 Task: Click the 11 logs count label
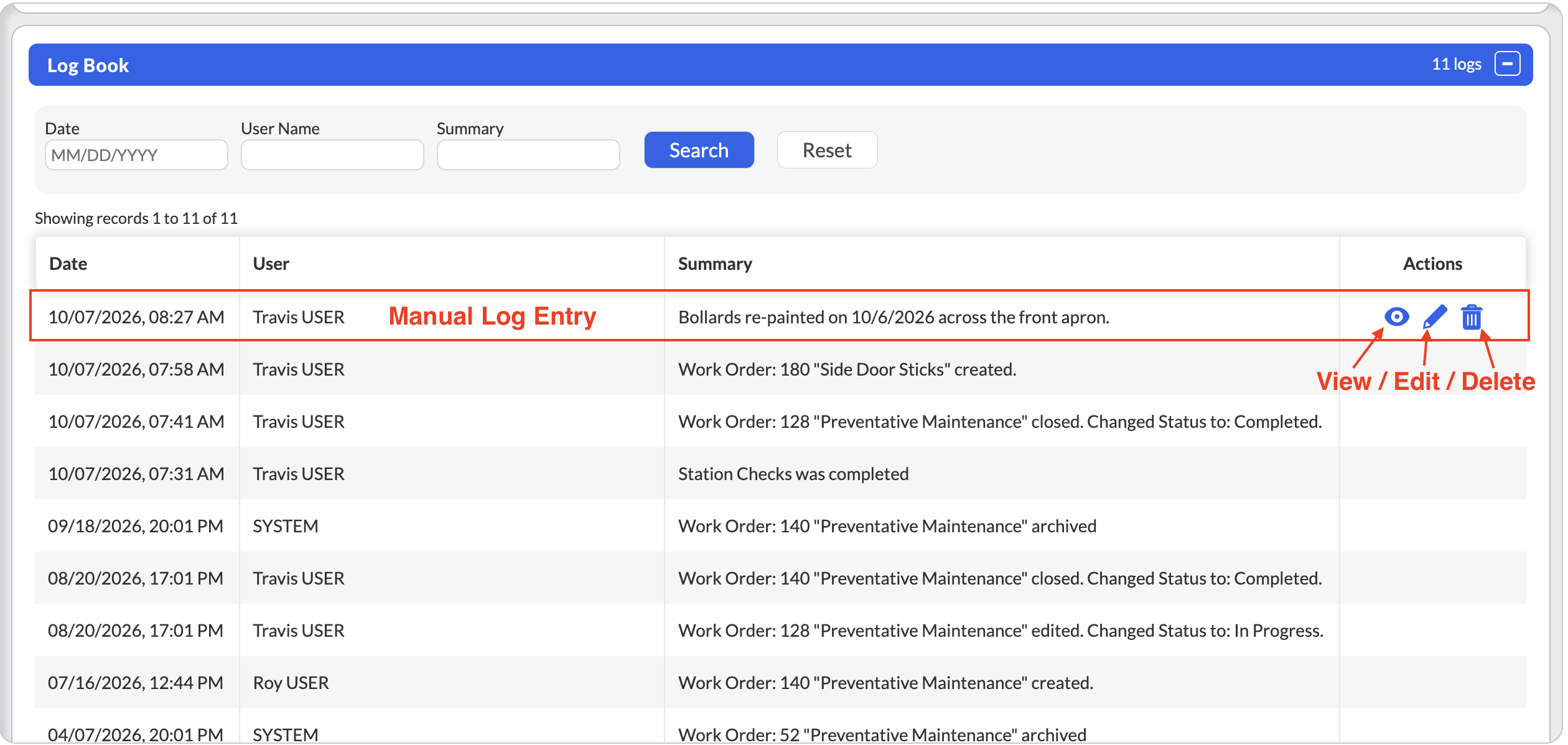click(1456, 64)
